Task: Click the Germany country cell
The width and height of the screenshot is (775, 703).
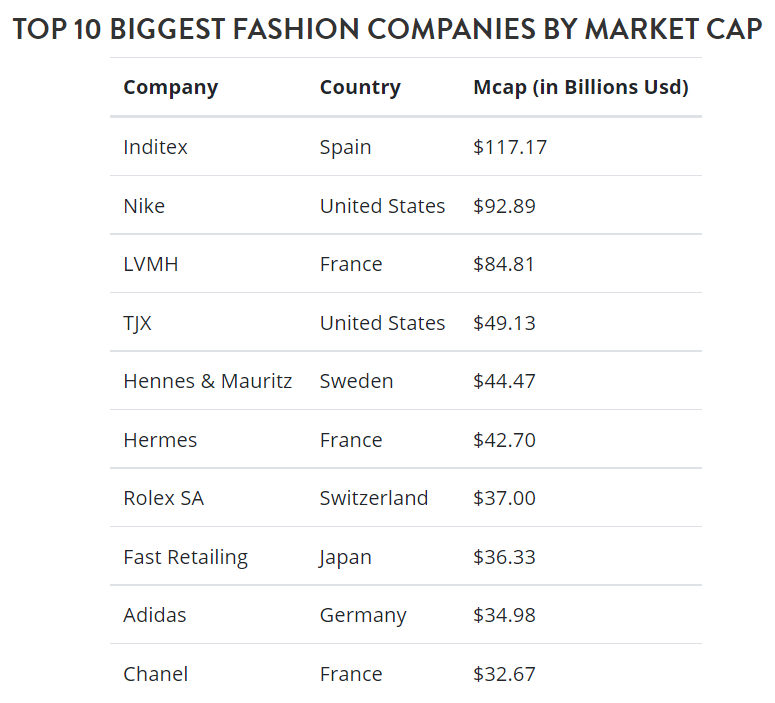Action: click(363, 615)
